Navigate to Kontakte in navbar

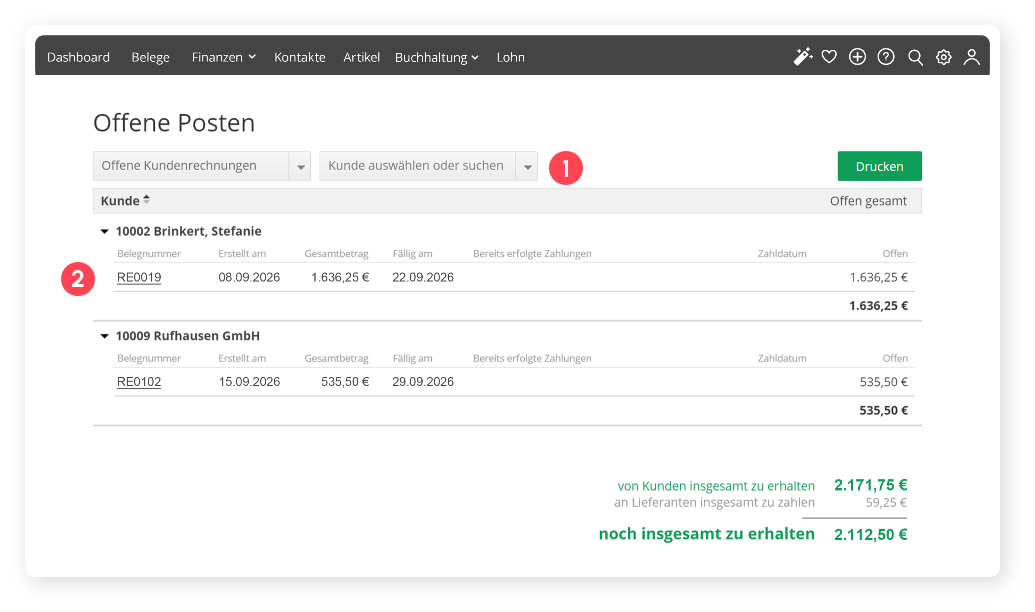tap(300, 57)
